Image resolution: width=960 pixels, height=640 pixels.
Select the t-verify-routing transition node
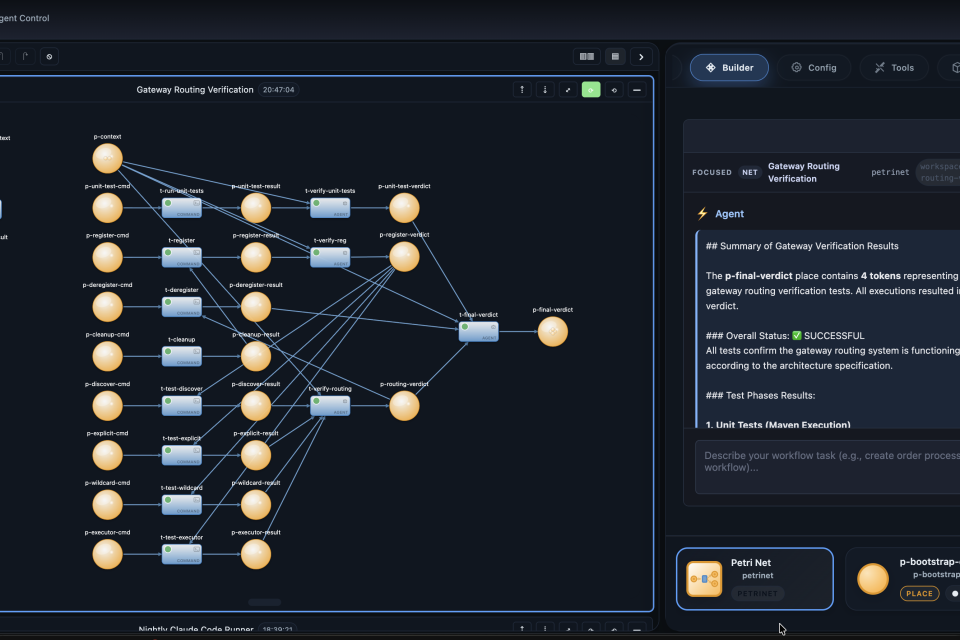[330, 406]
